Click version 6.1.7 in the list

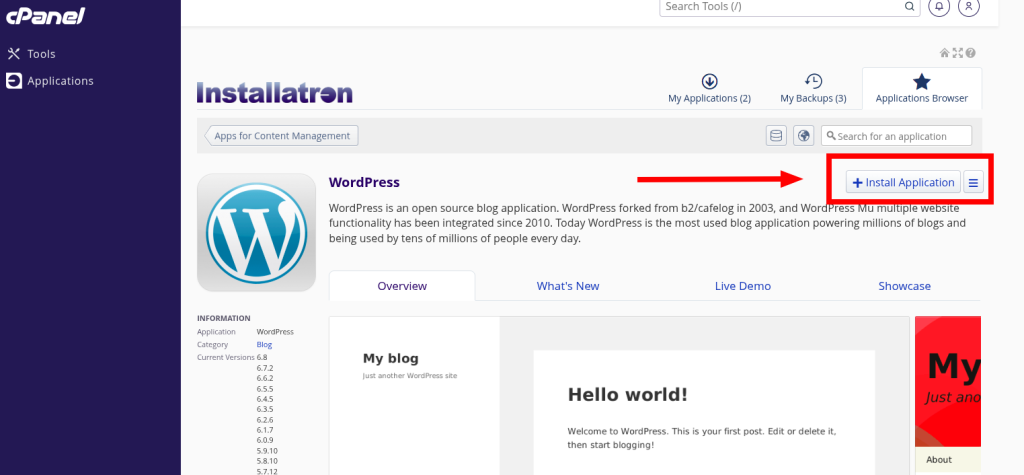coord(264,430)
